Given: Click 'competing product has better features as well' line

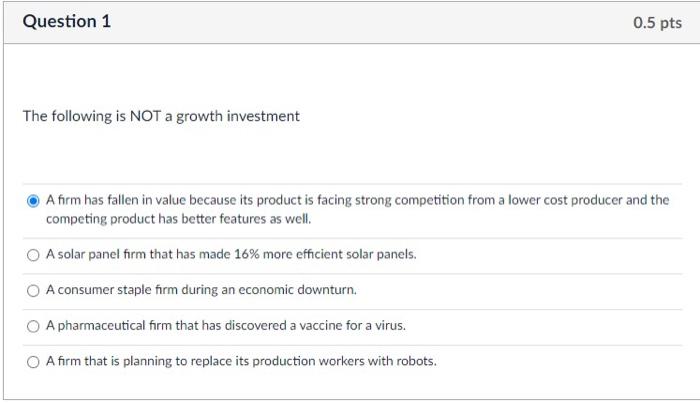Looking at the screenshot, I should [179, 218].
